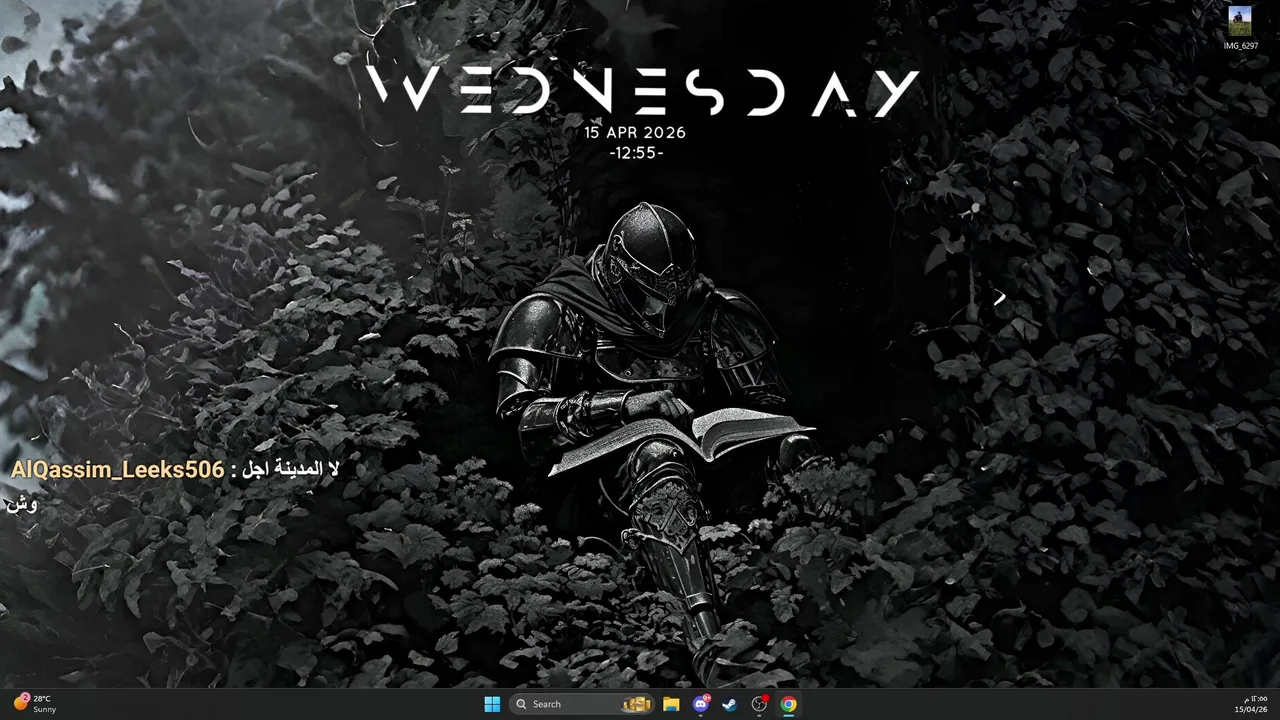
Task: Click the gold coins search highlight icon
Action: point(637,704)
